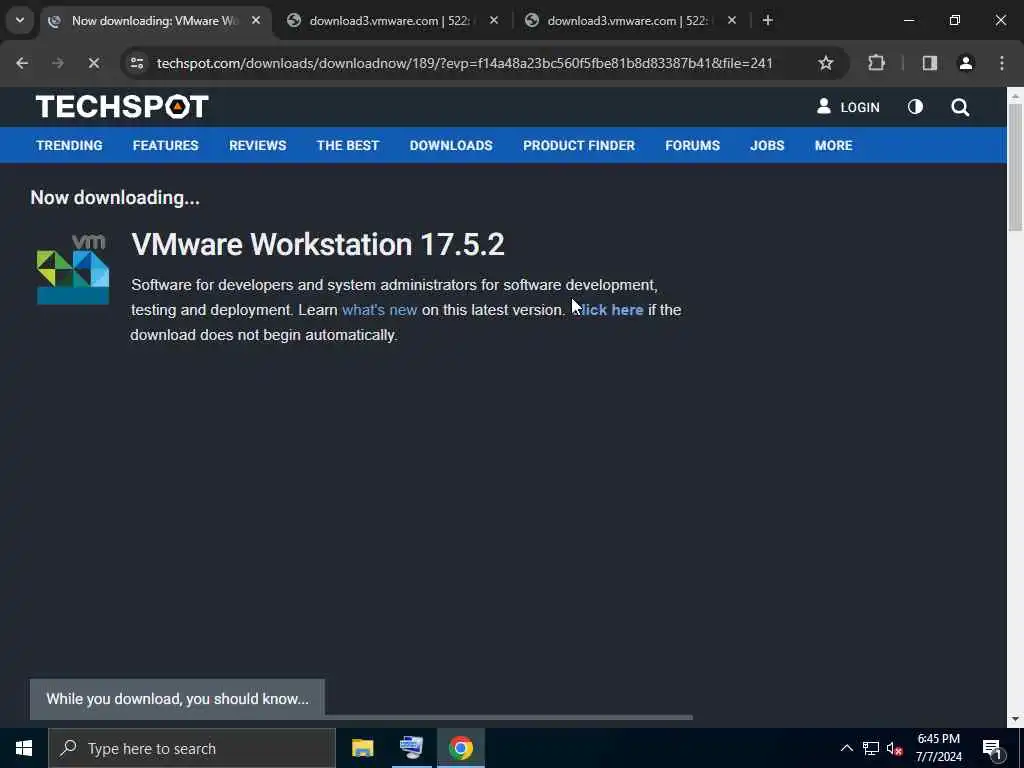Open network status tray icon

(871, 748)
